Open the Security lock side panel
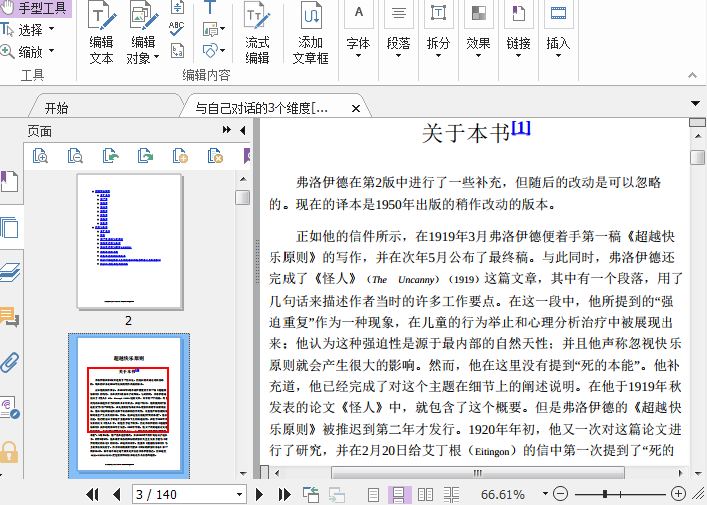 [9, 452]
